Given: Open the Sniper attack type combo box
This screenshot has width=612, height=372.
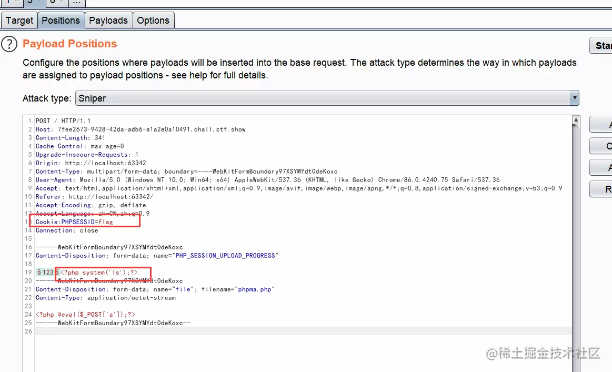Looking at the screenshot, I should tap(327, 98).
